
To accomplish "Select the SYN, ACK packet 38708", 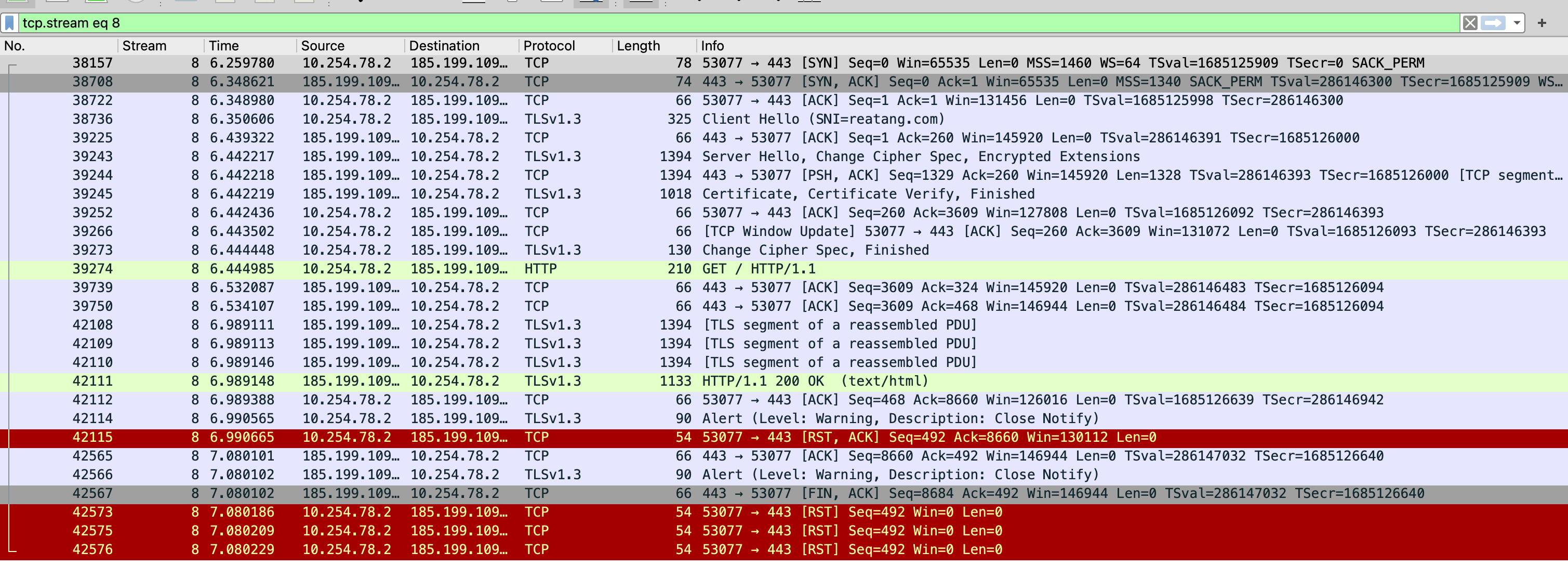I will (x=784, y=82).
